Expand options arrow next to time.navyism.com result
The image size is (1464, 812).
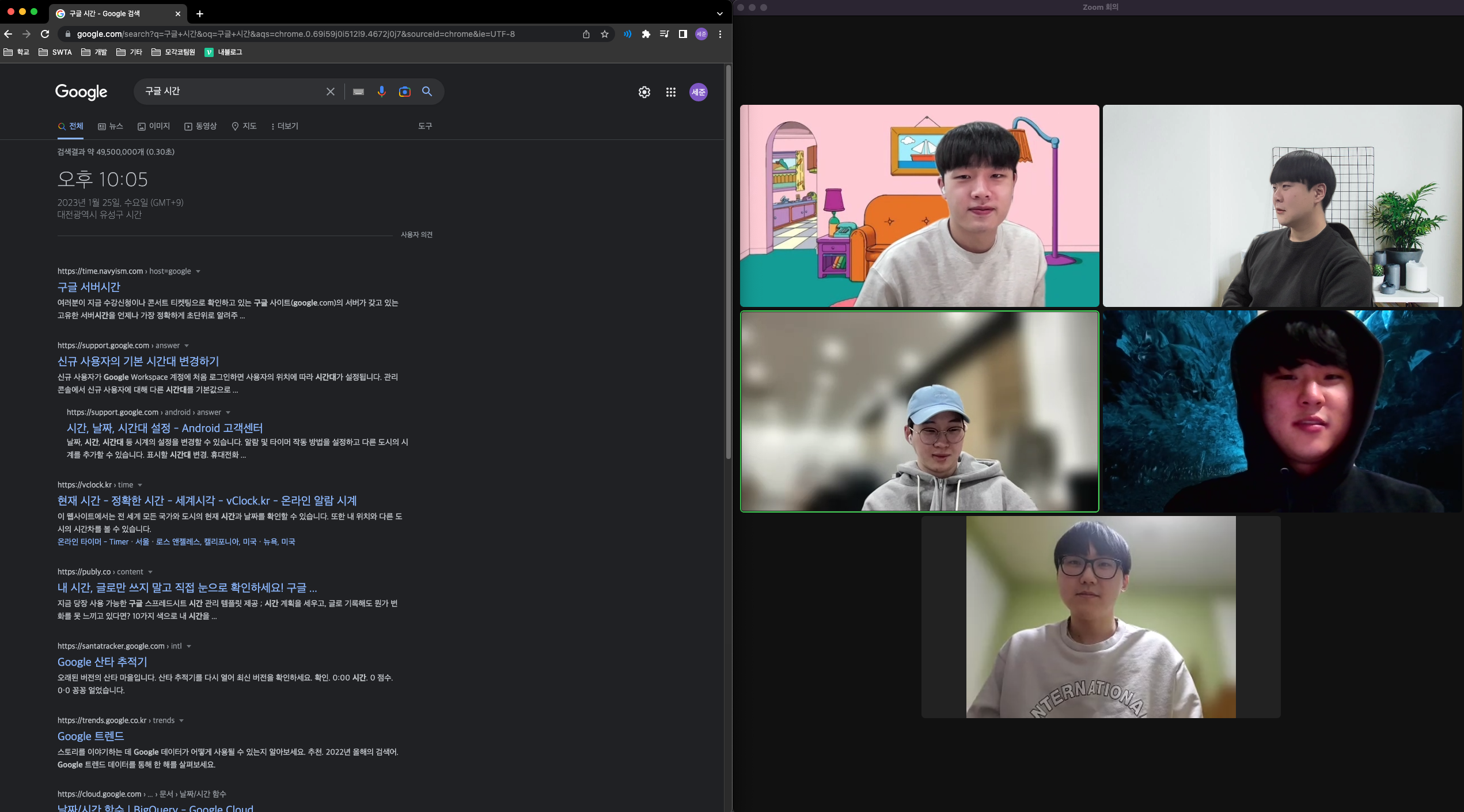tap(198, 271)
